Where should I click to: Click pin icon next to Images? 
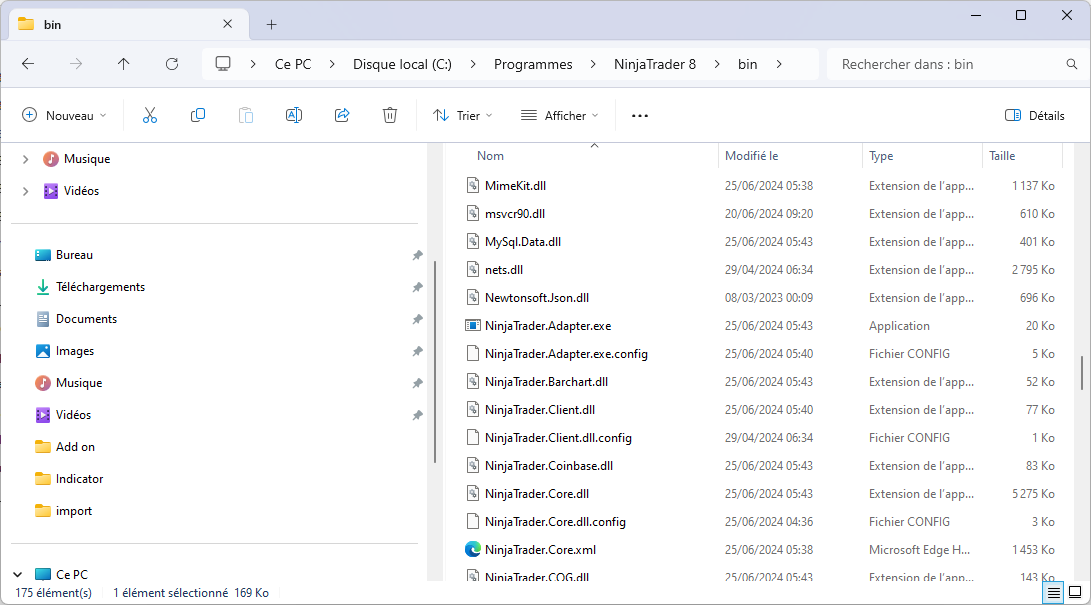(417, 351)
